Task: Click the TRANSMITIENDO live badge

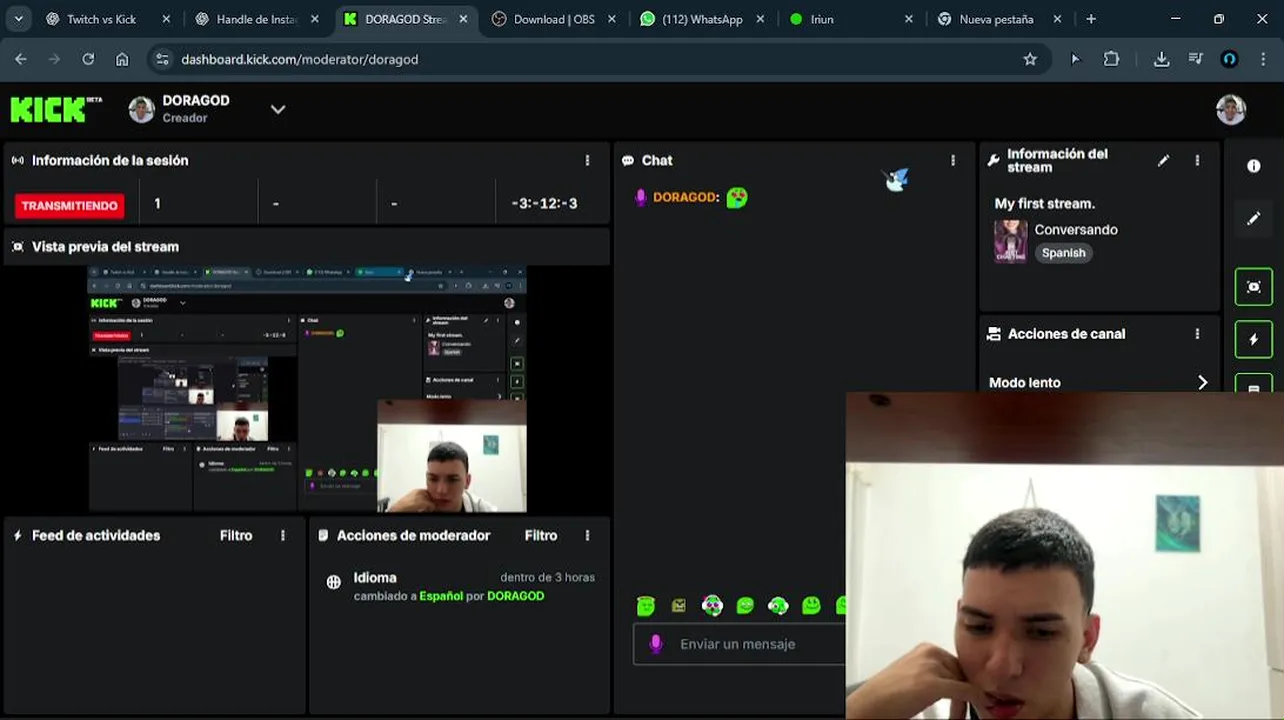Action: (x=70, y=205)
